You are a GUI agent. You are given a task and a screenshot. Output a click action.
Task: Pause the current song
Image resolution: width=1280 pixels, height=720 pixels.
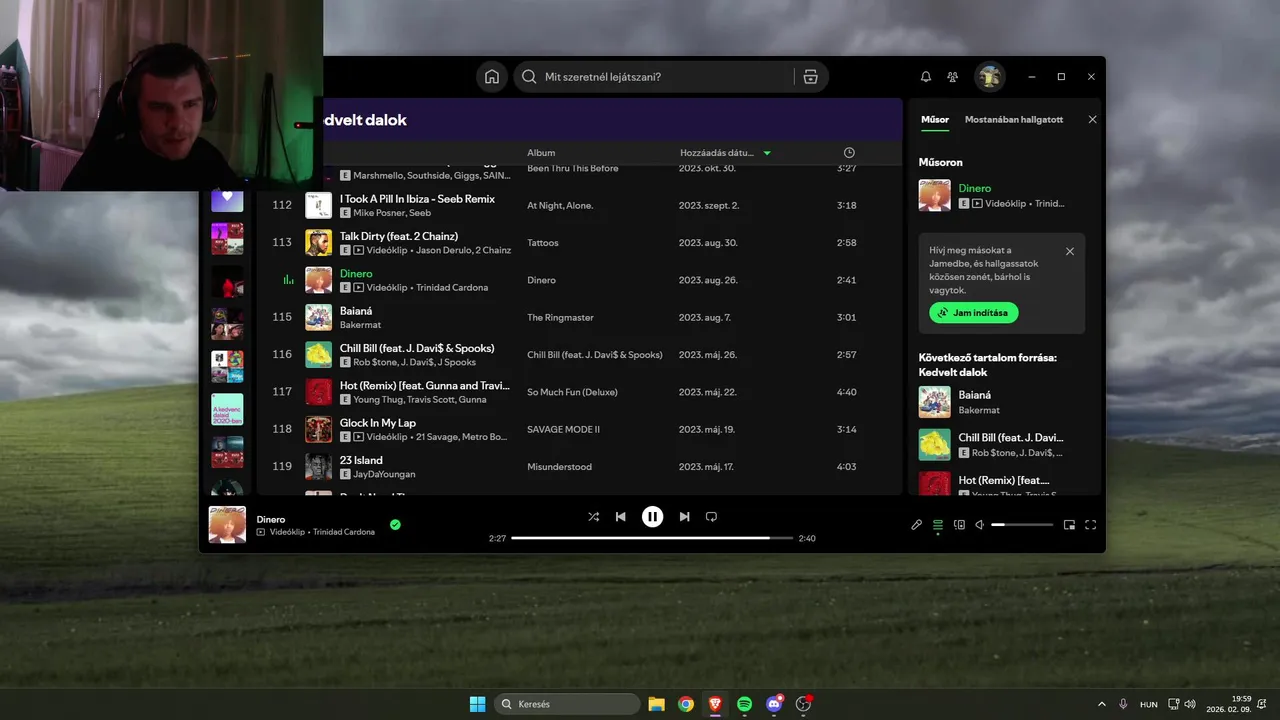tap(652, 517)
